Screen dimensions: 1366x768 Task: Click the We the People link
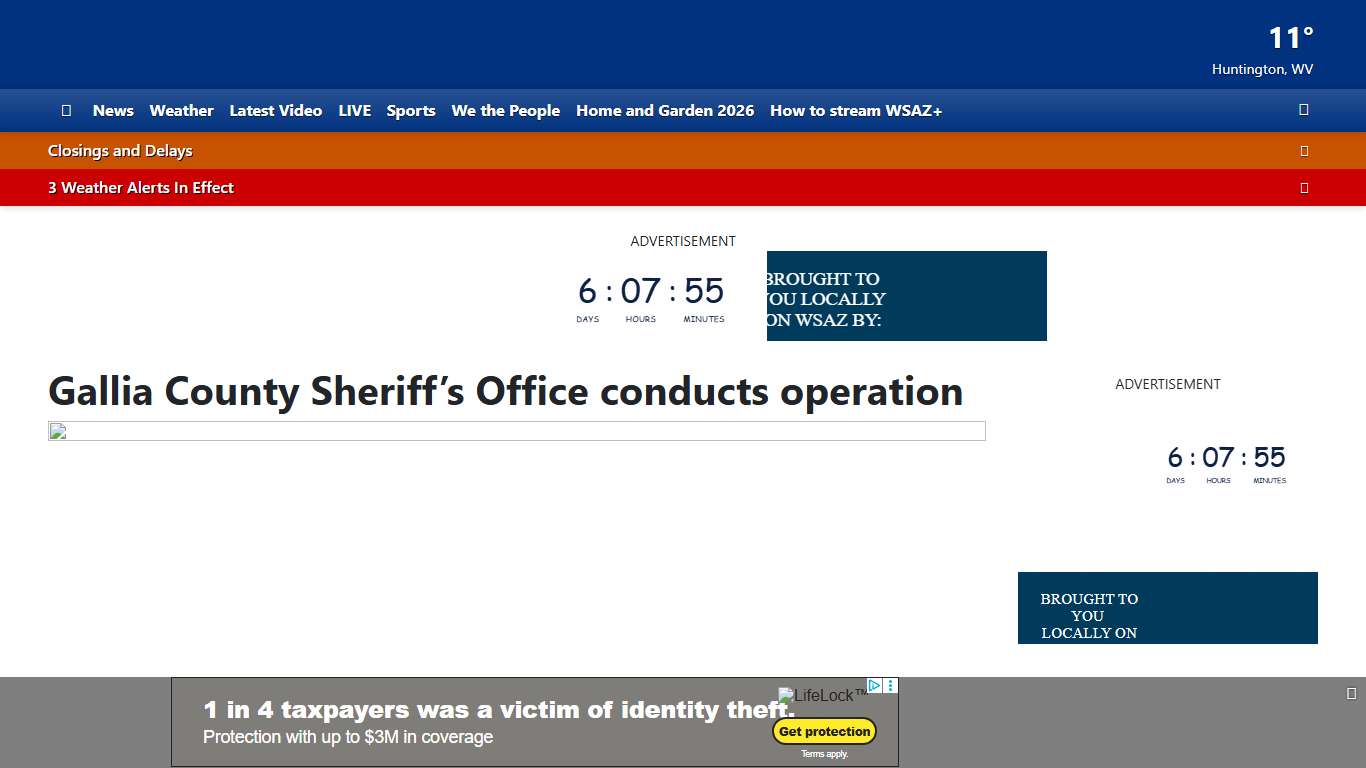coord(505,110)
